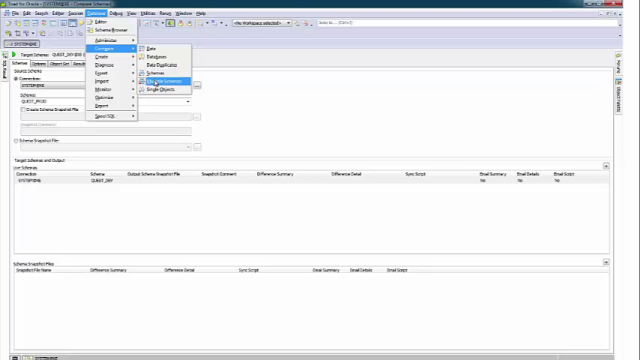Click browse button beside the Schema Snapshot File dropdown
The height and width of the screenshot is (360, 640).
(x=197, y=147)
